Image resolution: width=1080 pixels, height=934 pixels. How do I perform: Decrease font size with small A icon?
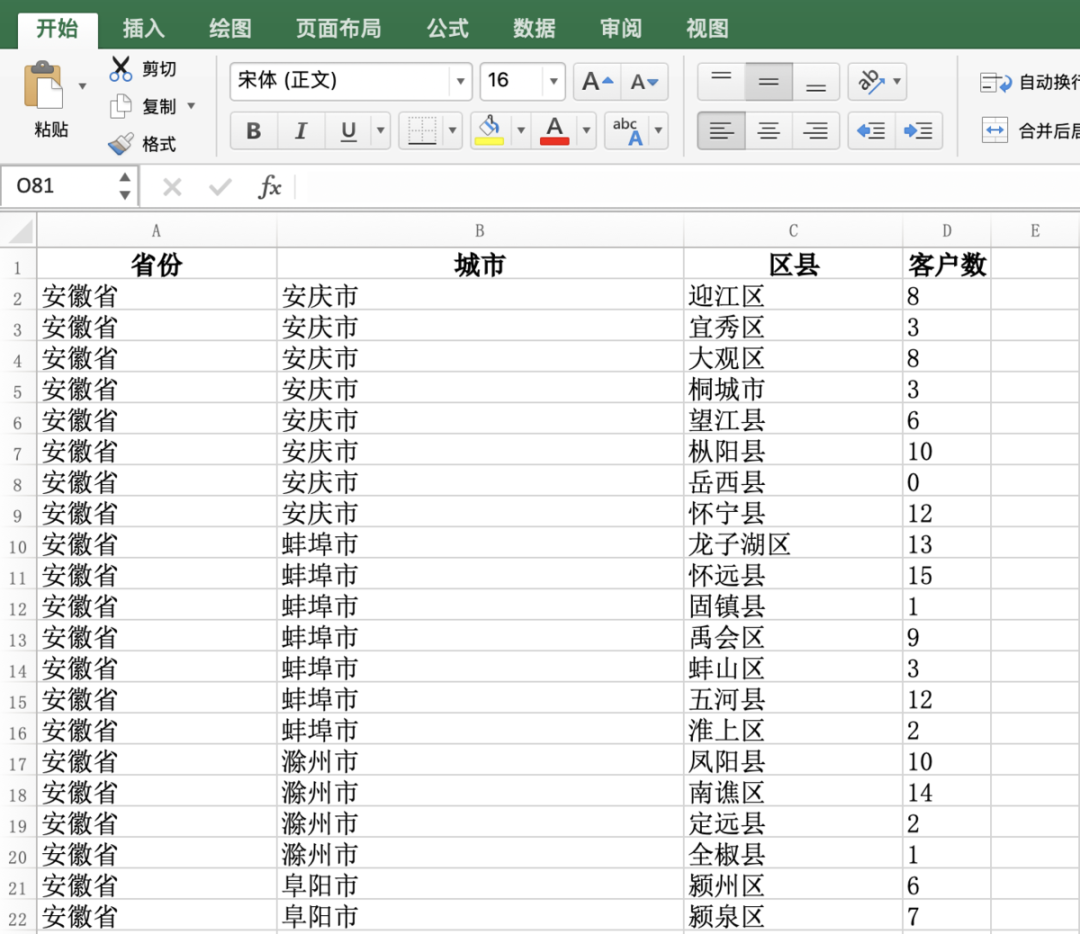click(x=645, y=82)
